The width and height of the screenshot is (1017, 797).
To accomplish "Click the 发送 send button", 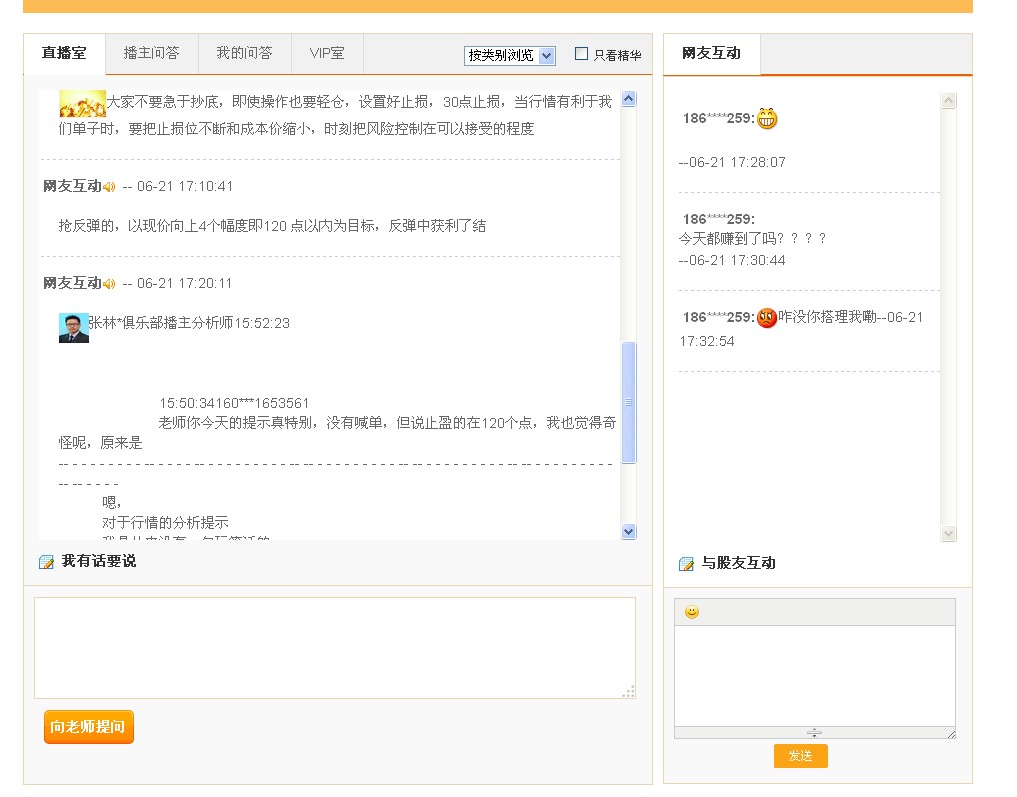I will coord(800,756).
